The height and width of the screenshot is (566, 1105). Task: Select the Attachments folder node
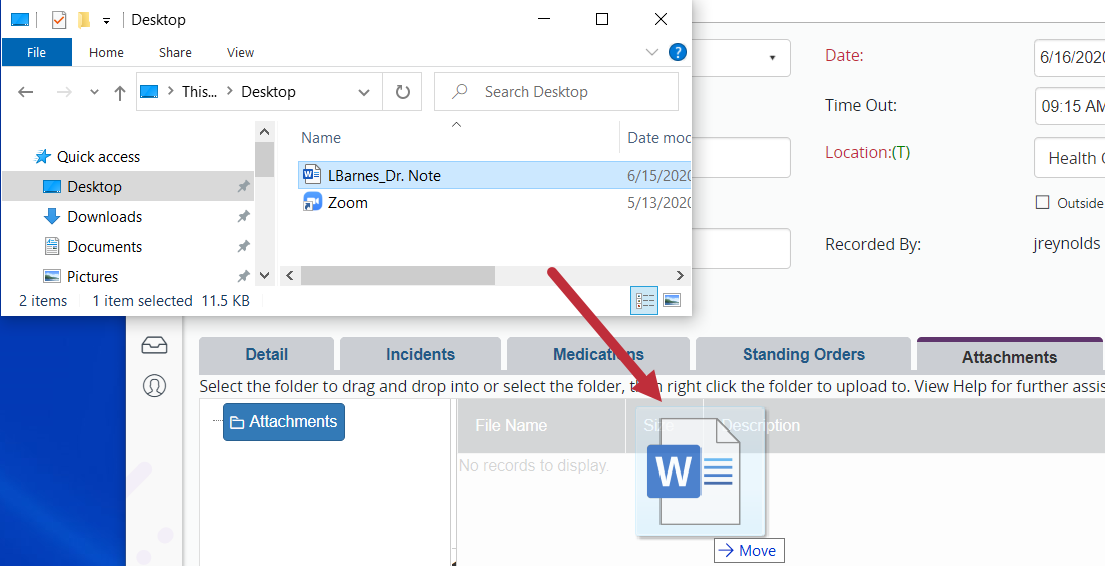(x=284, y=422)
